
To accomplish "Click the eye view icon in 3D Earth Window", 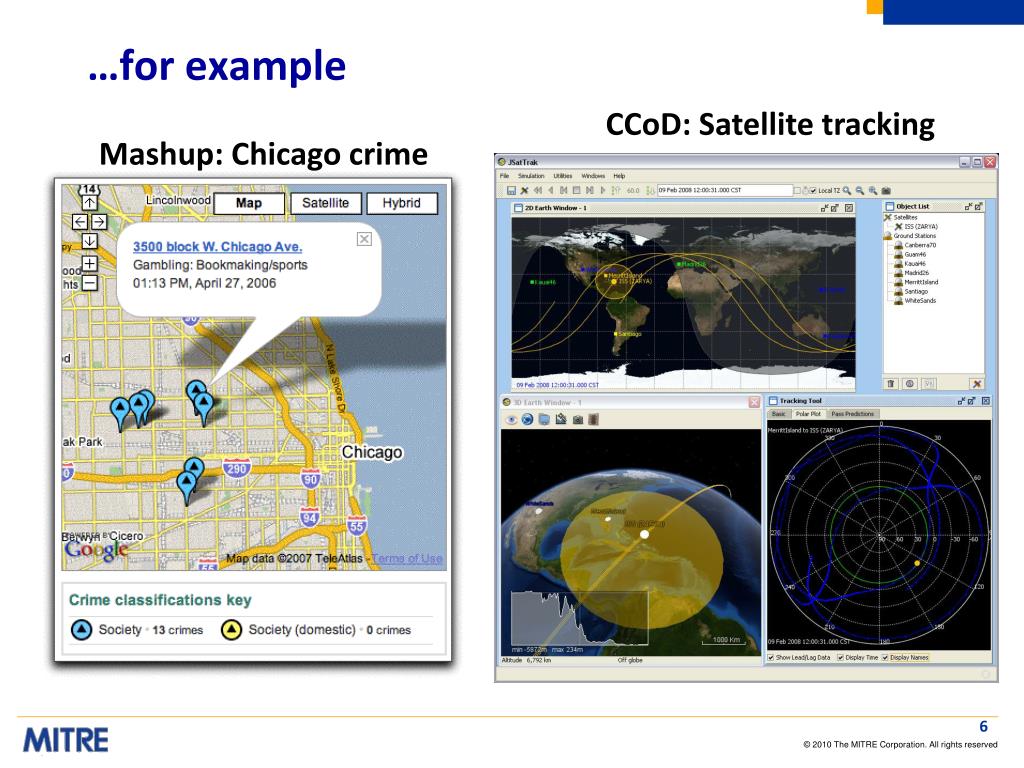I will (511, 419).
